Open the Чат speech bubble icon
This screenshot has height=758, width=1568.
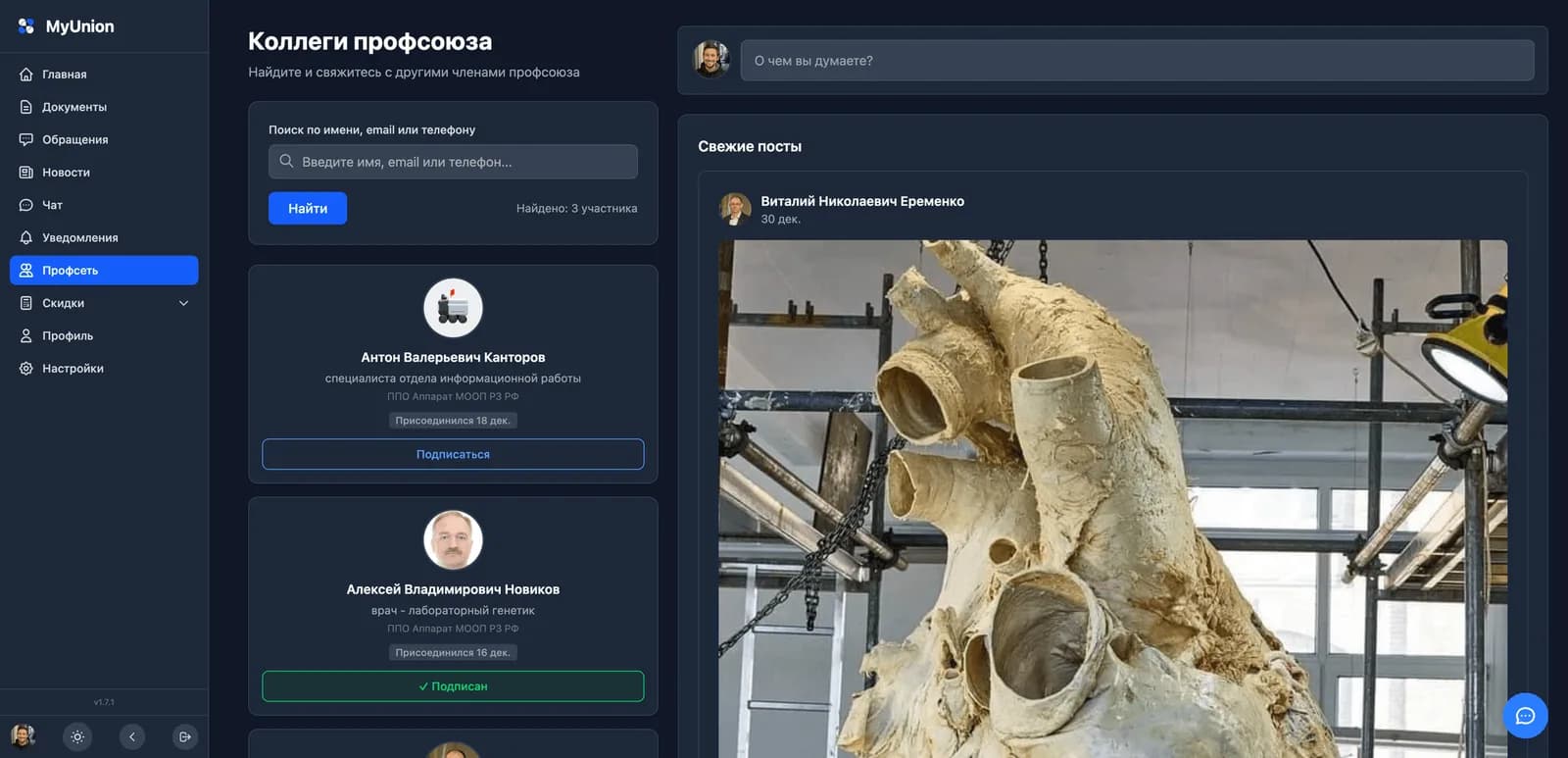26,205
